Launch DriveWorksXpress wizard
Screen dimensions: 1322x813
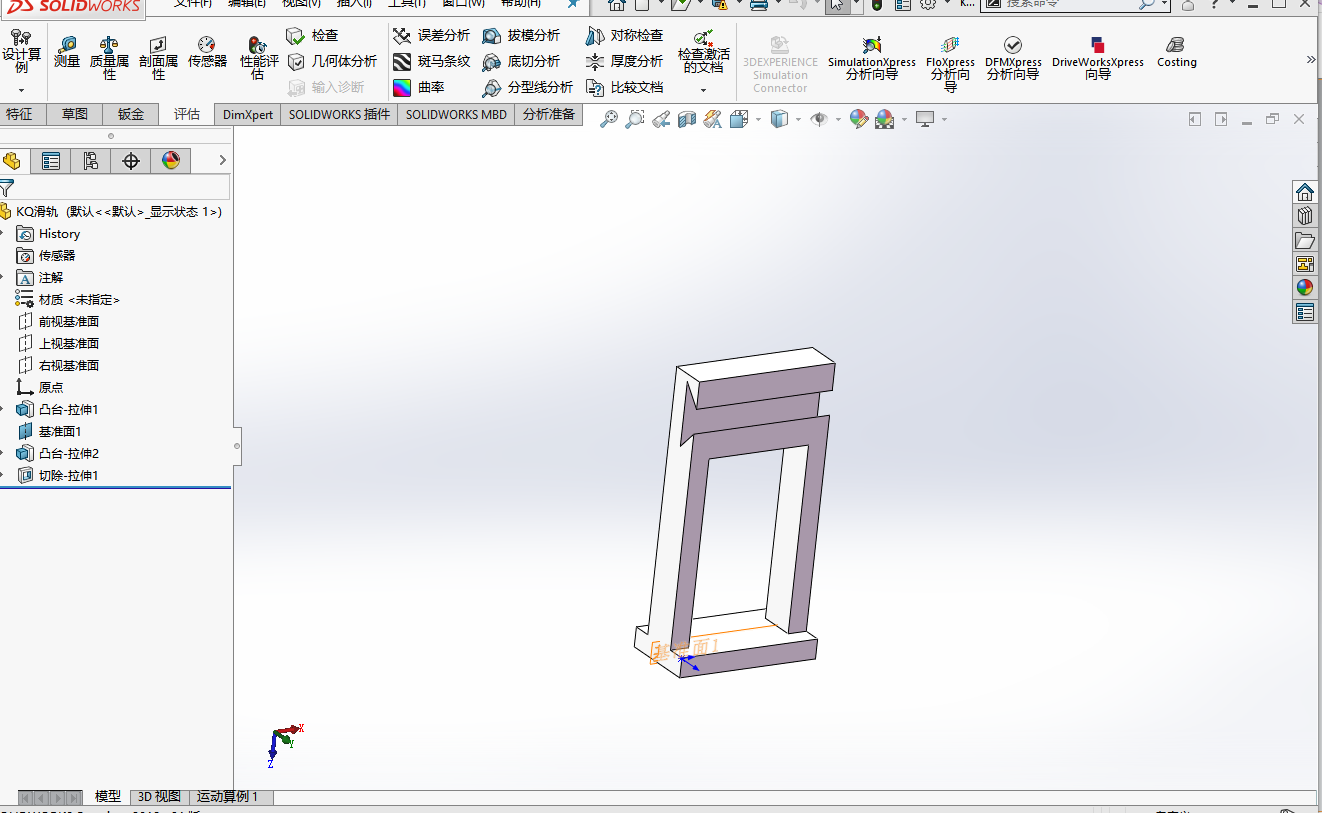pos(1097,58)
